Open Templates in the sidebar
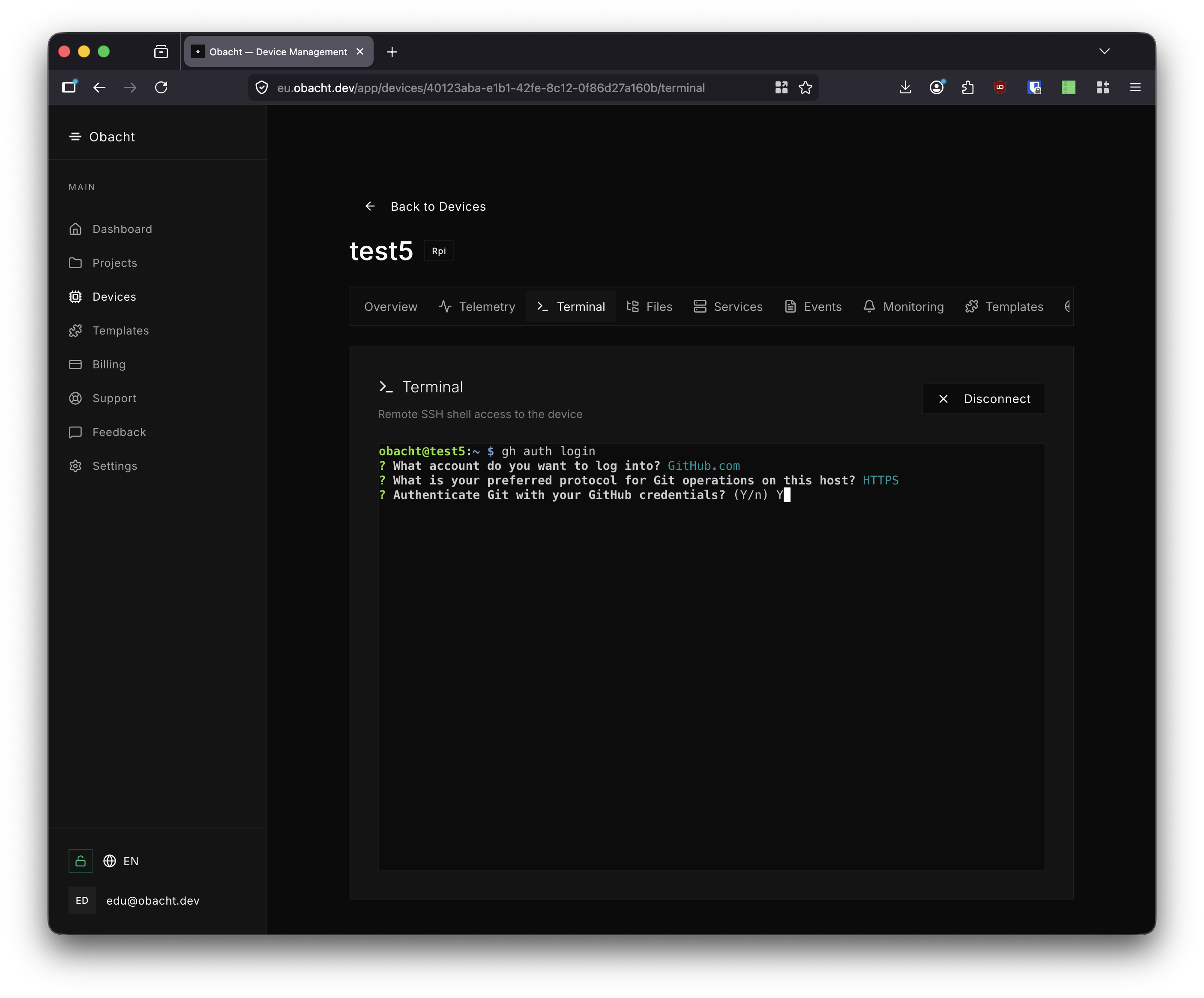This screenshot has width=1204, height=998. [109, 331]
